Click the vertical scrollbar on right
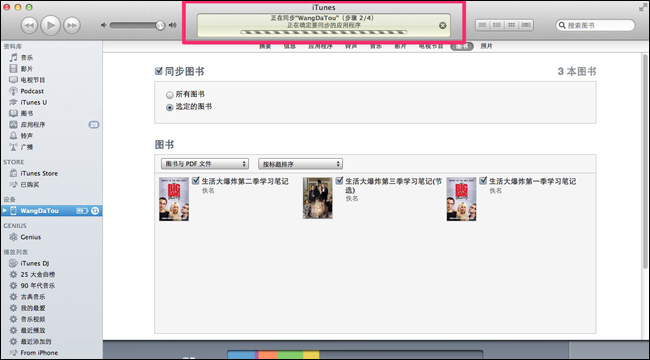The width and height of the screenshot is (650, 360). pos(645,162)
